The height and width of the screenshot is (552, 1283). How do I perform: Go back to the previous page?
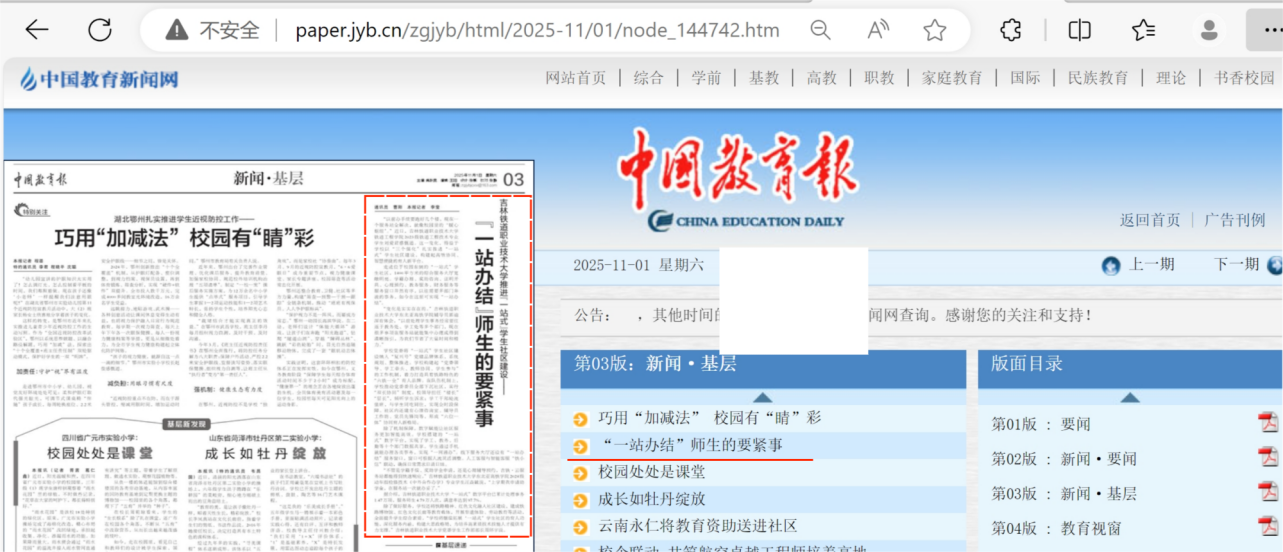point(37,30)
